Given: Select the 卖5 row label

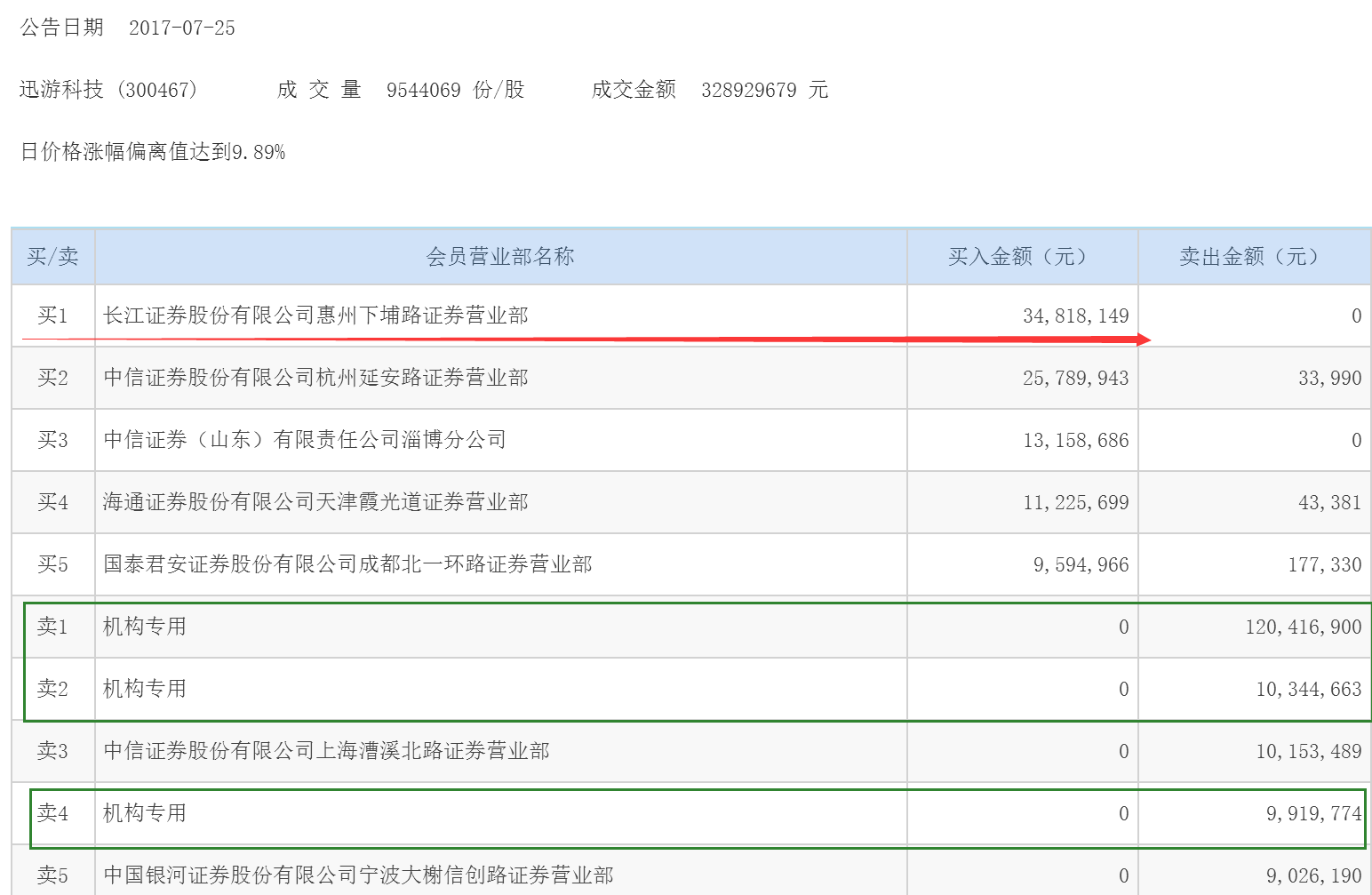Looking at the screenshot, I should [x=53, y=875].
